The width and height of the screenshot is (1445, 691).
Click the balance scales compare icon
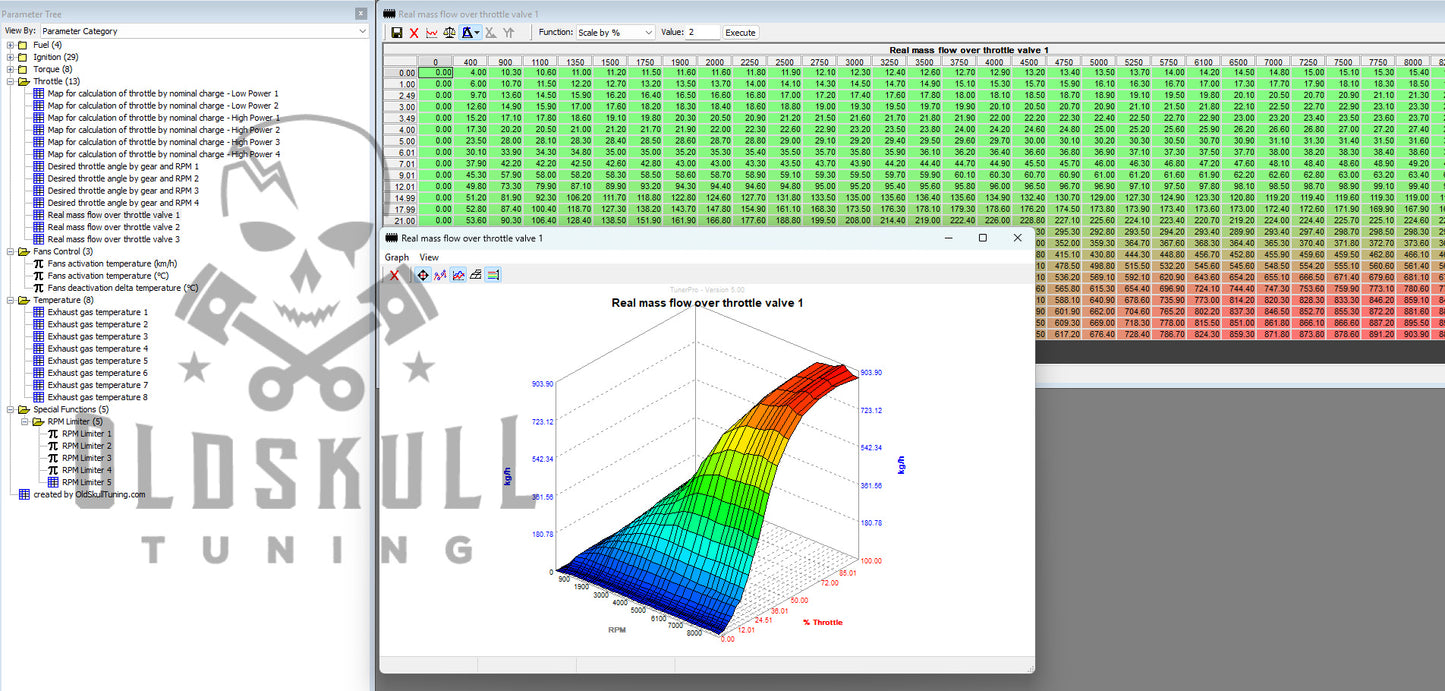click(449, 33)
